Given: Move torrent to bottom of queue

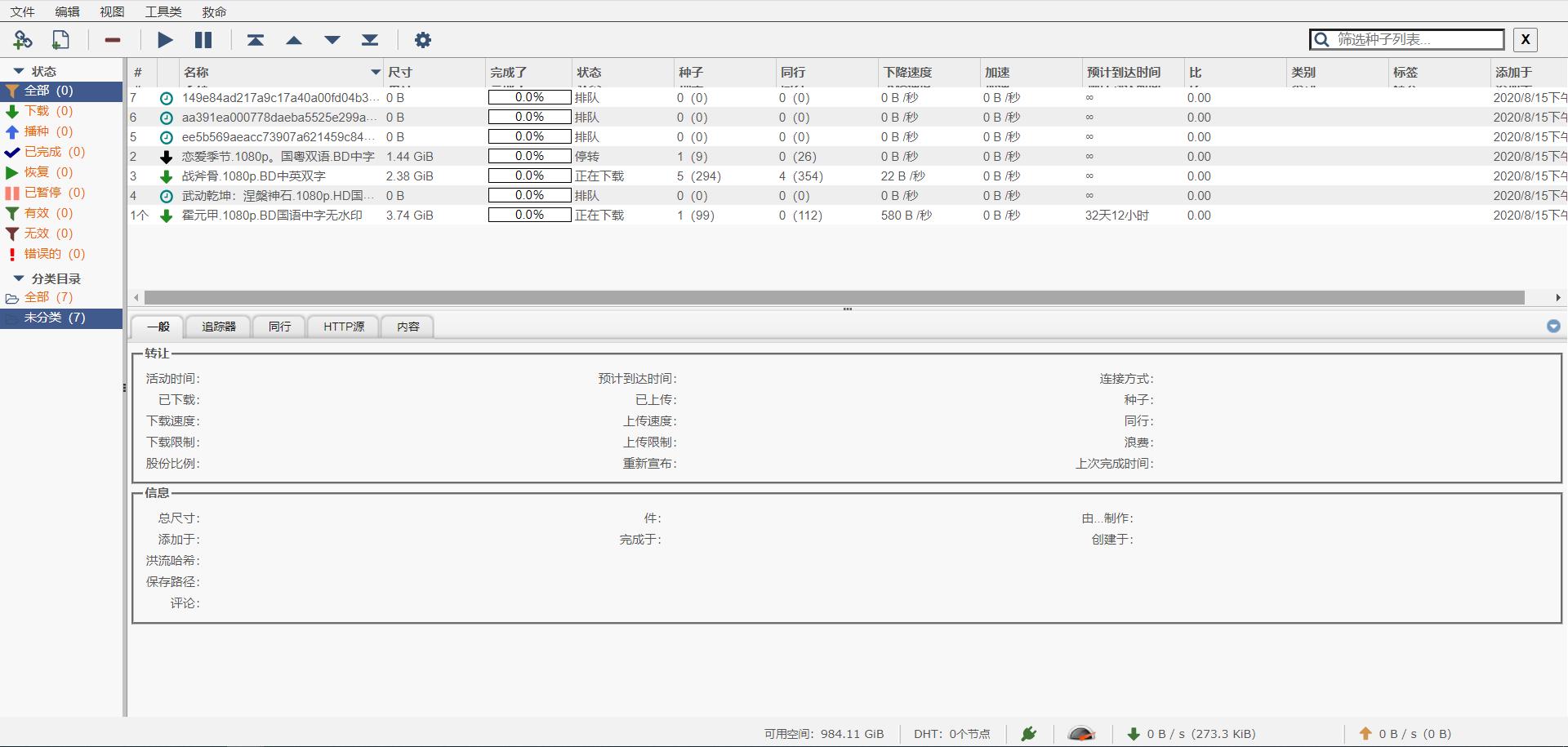Looking at the screenshot, I should pos(370,40).
